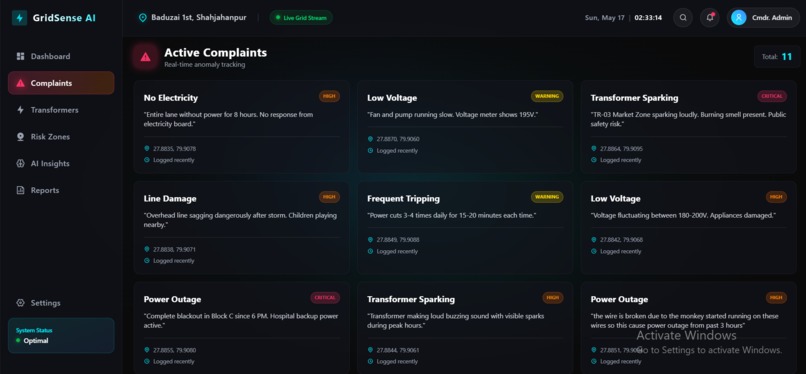Screen dimensions: 806x374
Task: Open Reports in the sidebar
Action: point(61,190)
